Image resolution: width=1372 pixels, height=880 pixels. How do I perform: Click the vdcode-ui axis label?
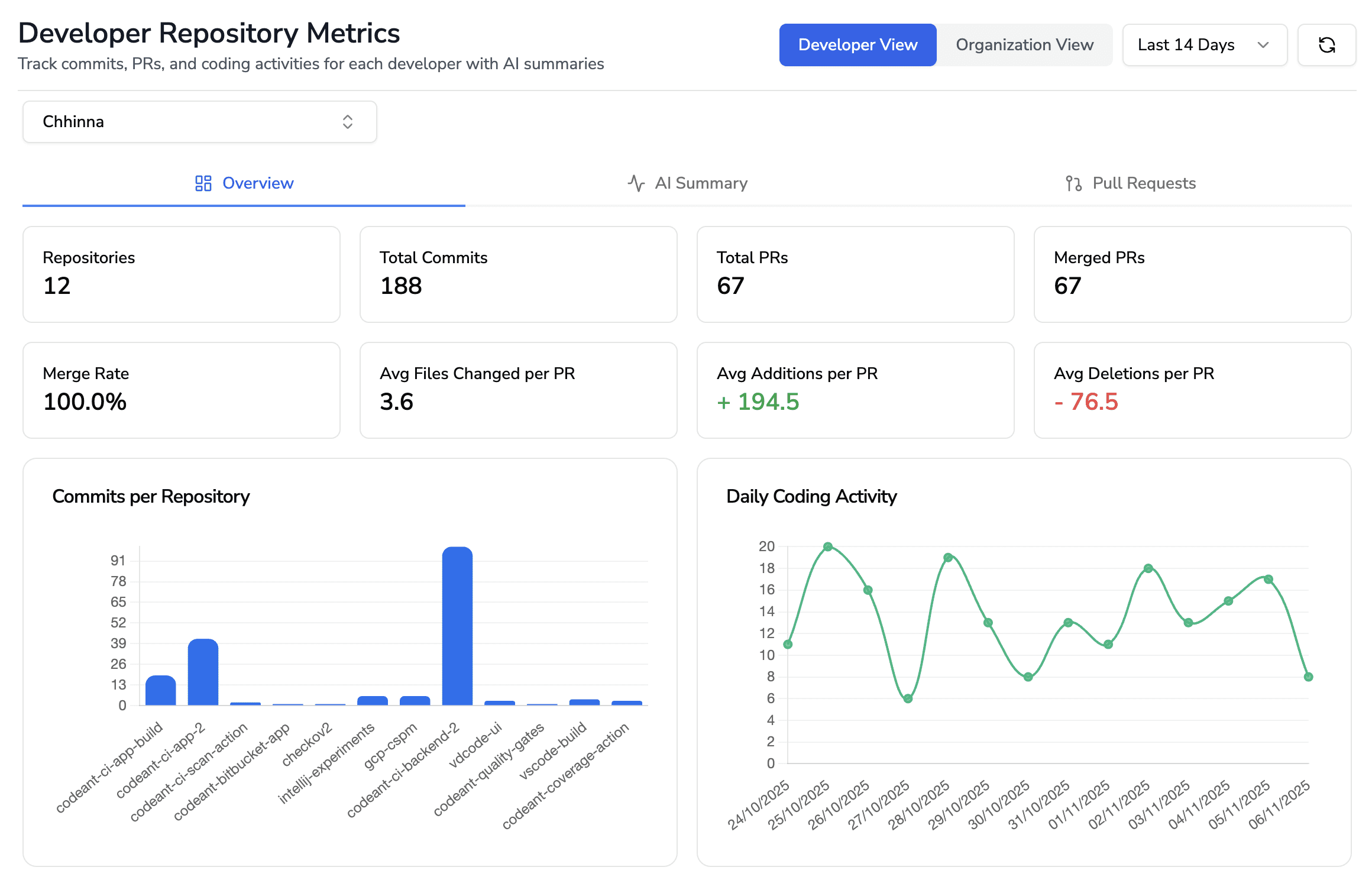[475, 744]
